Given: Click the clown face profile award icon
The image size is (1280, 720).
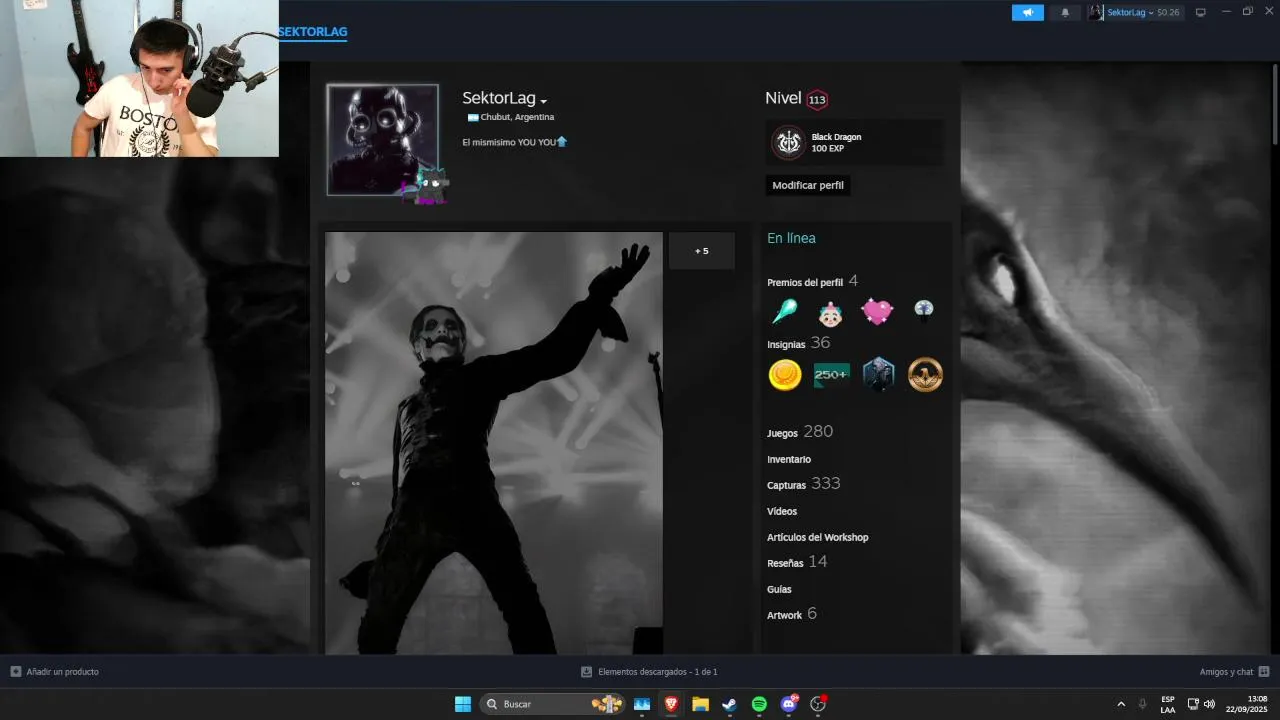Looking at the screenshot, I should (x=830, y=314).
